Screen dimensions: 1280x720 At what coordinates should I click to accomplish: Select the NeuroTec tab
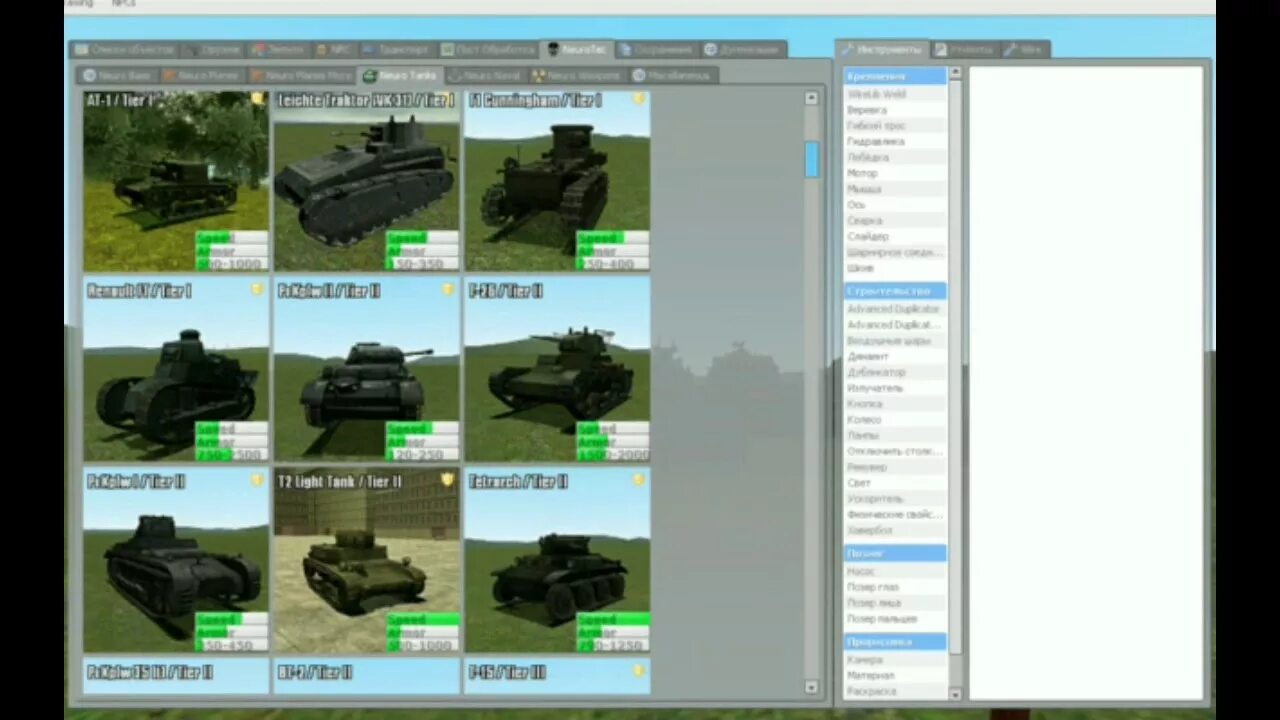click(x=577, y=49)
